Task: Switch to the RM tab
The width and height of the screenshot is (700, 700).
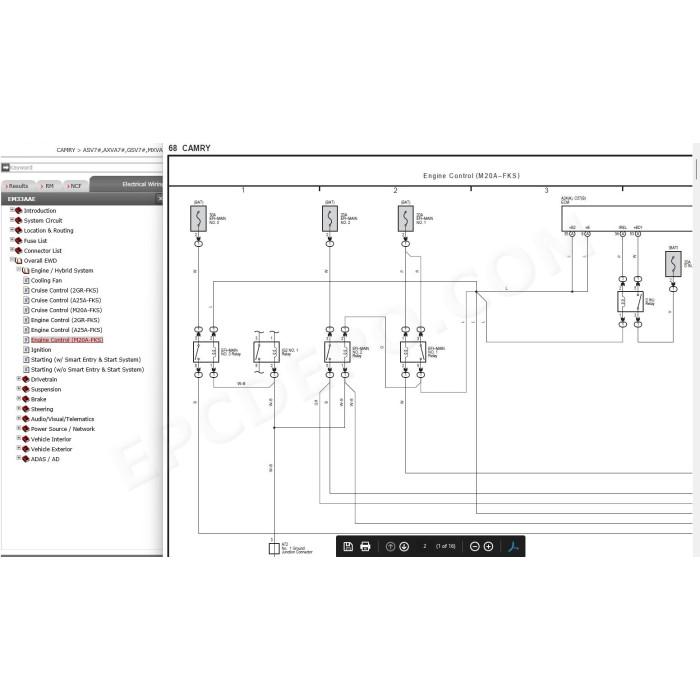Action: pos(47,186)
